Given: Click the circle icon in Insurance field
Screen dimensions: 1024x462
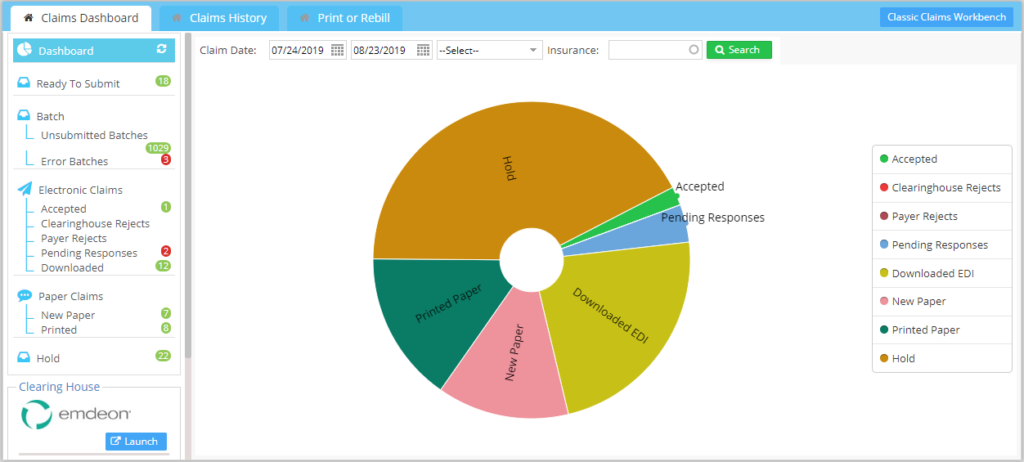Looking at the screenshot, I should [694, 50].
